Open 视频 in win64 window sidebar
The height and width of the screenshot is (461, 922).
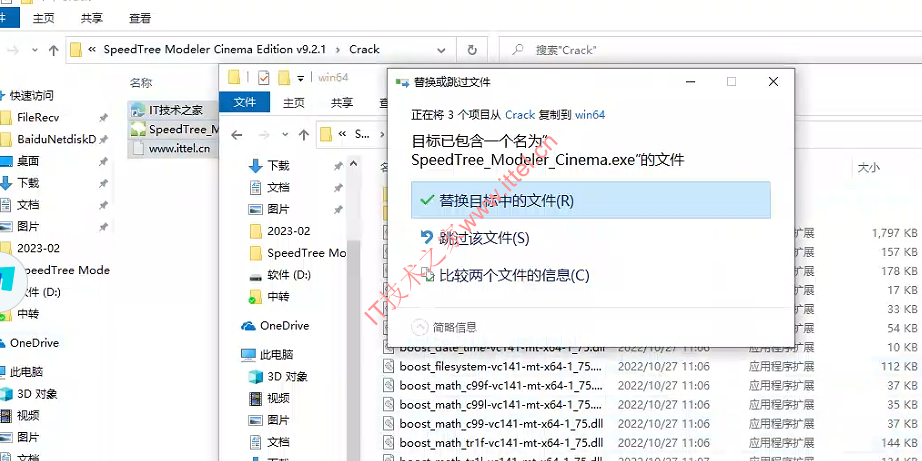(278, 398)
